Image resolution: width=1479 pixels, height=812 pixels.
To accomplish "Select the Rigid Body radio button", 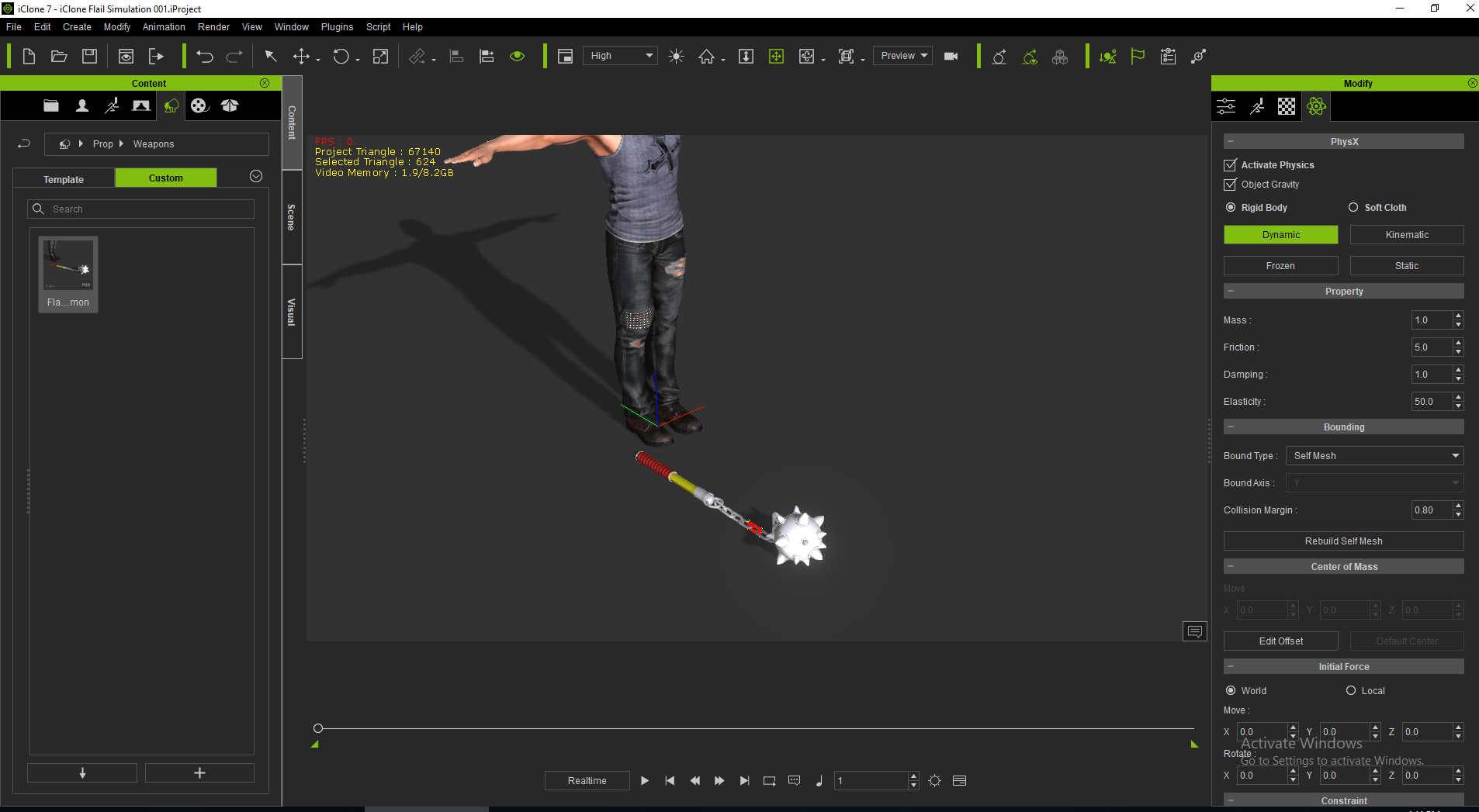I will (x=1231, y=207).
